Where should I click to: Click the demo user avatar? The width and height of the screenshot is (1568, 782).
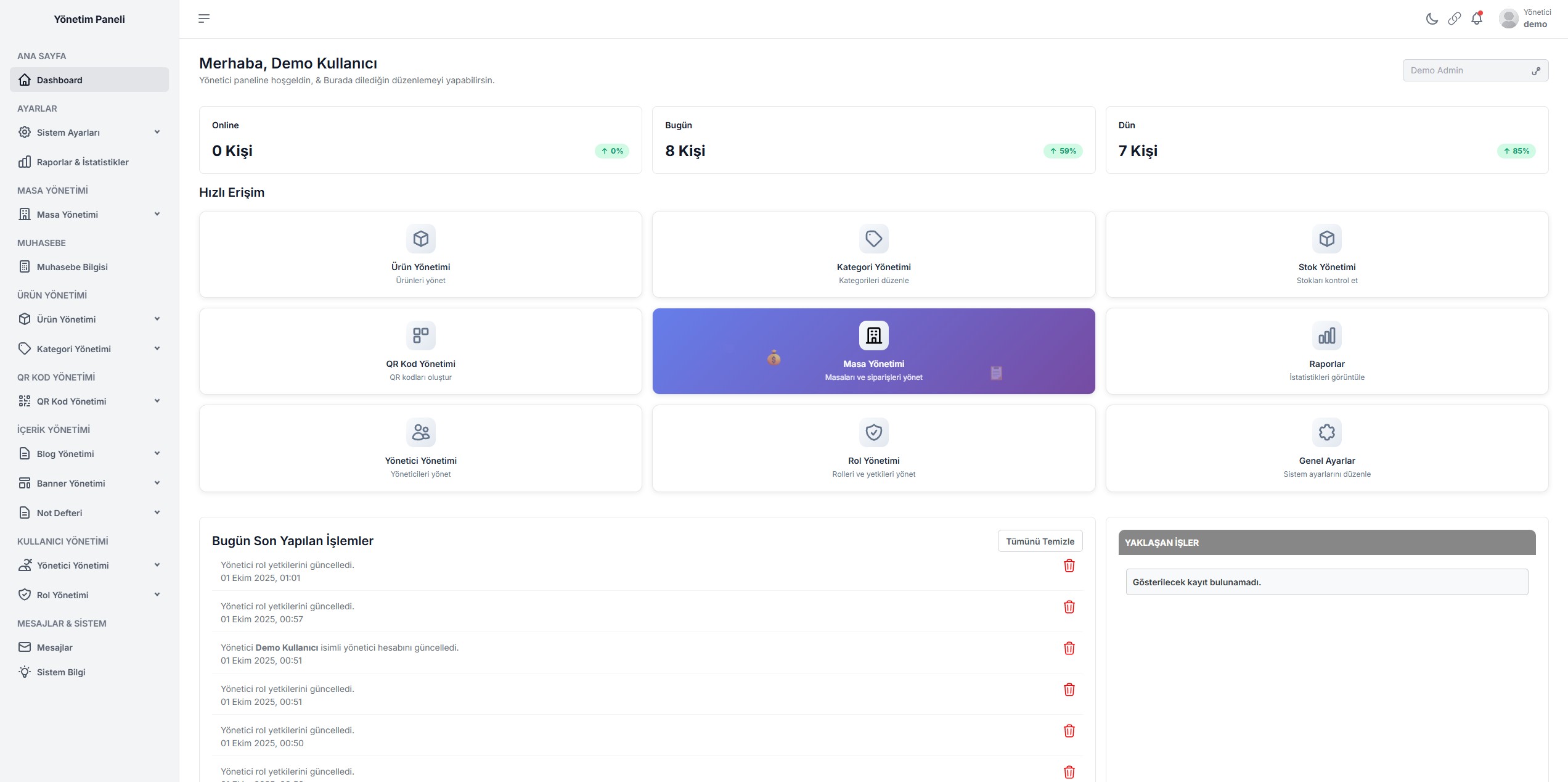point(1508,19)
